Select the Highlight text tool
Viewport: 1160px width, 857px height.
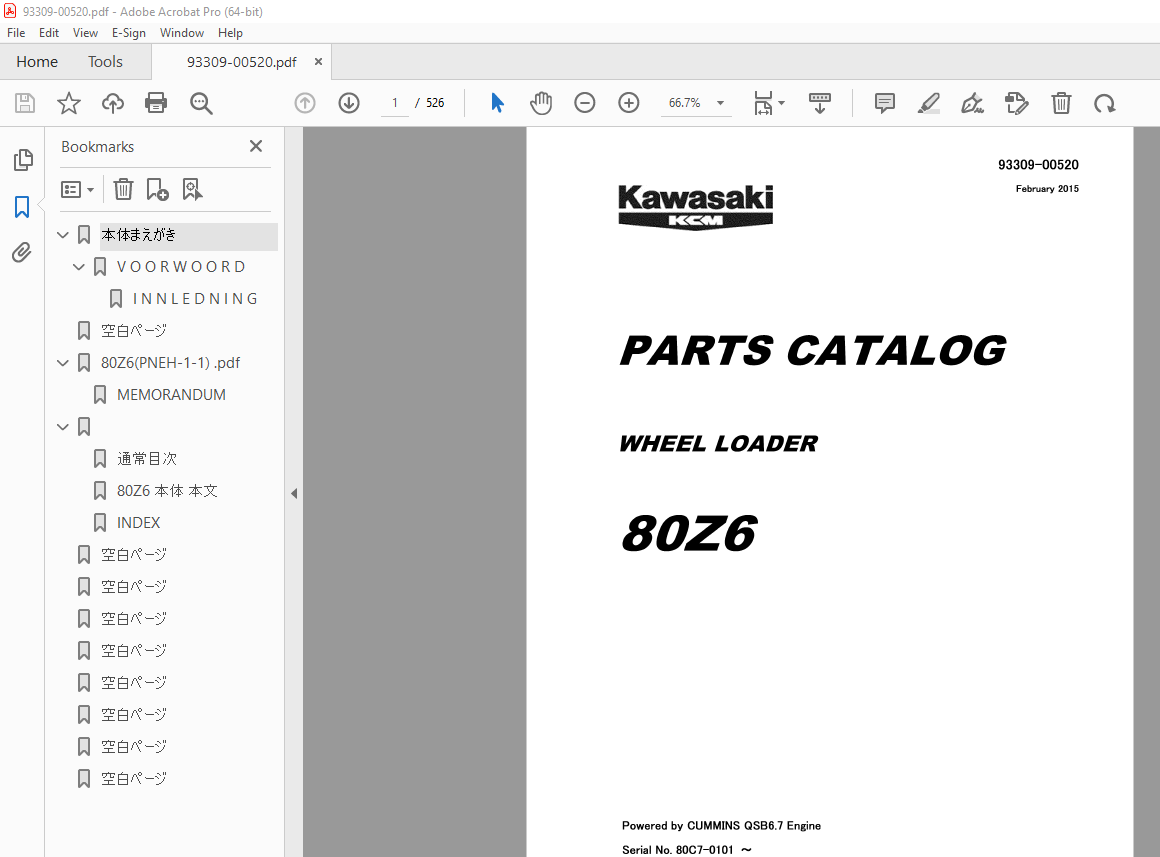coord(928,103)
